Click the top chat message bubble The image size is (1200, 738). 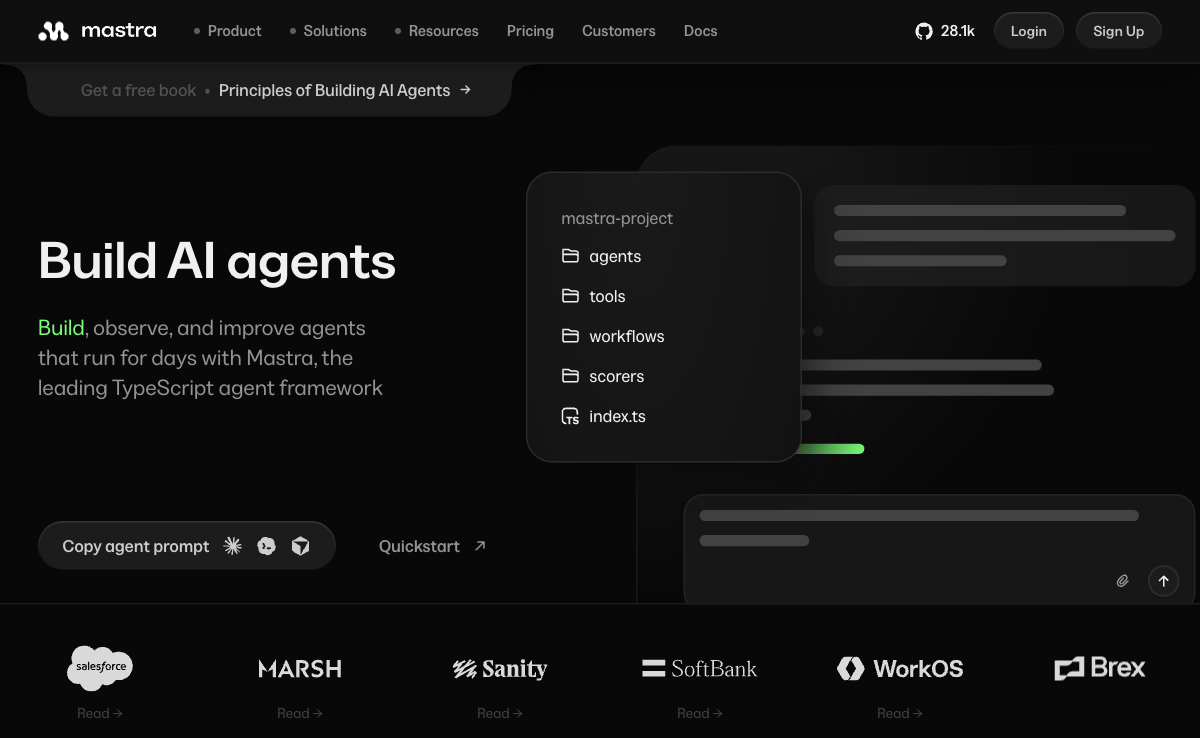tap(1005, 236)
